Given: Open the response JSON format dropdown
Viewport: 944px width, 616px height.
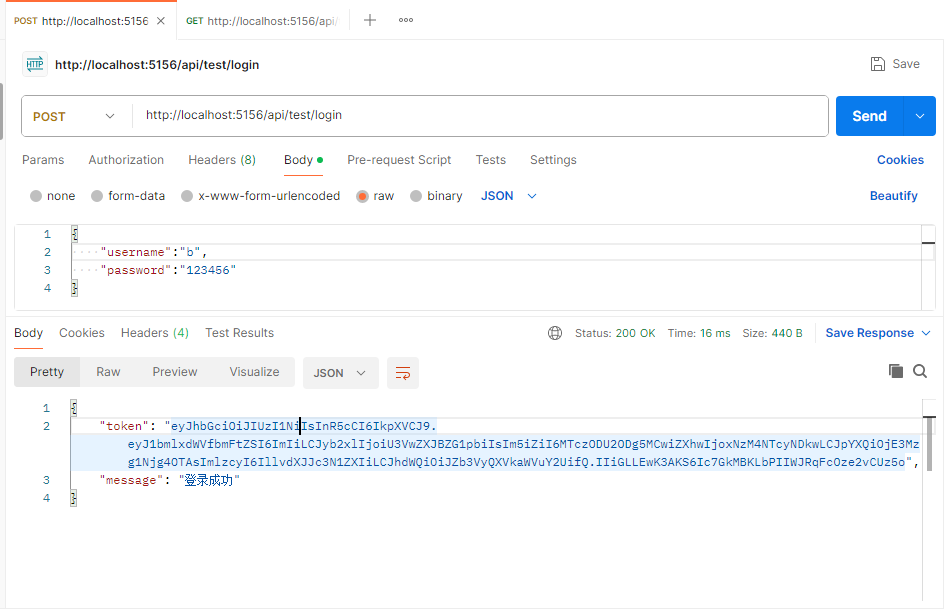Looking at the screenshot, I should pyautogui.click(x=340, y=373).
